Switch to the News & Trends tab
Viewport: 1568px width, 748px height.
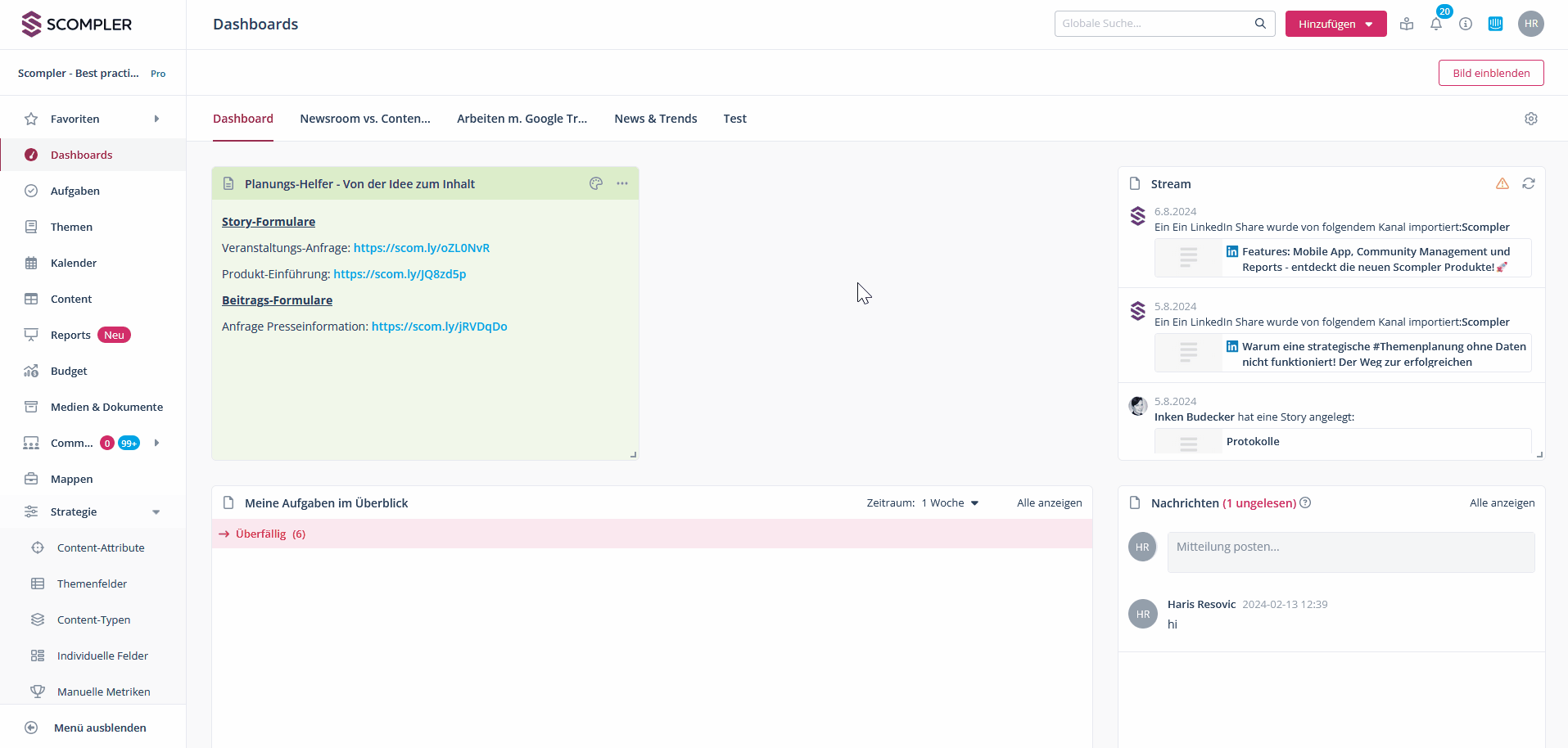click(655, 119)
